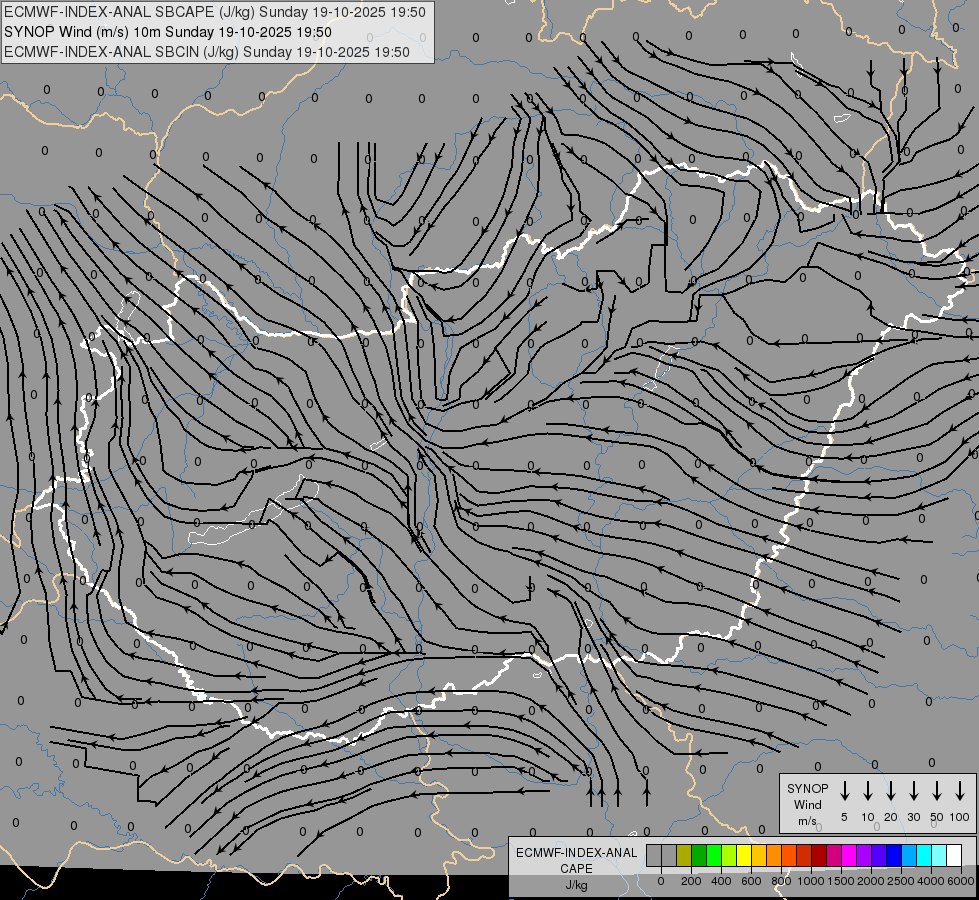The image size is (979, 900).
Task: Select the lime yellow-green CAPE swatch
Action: point(729,855)
